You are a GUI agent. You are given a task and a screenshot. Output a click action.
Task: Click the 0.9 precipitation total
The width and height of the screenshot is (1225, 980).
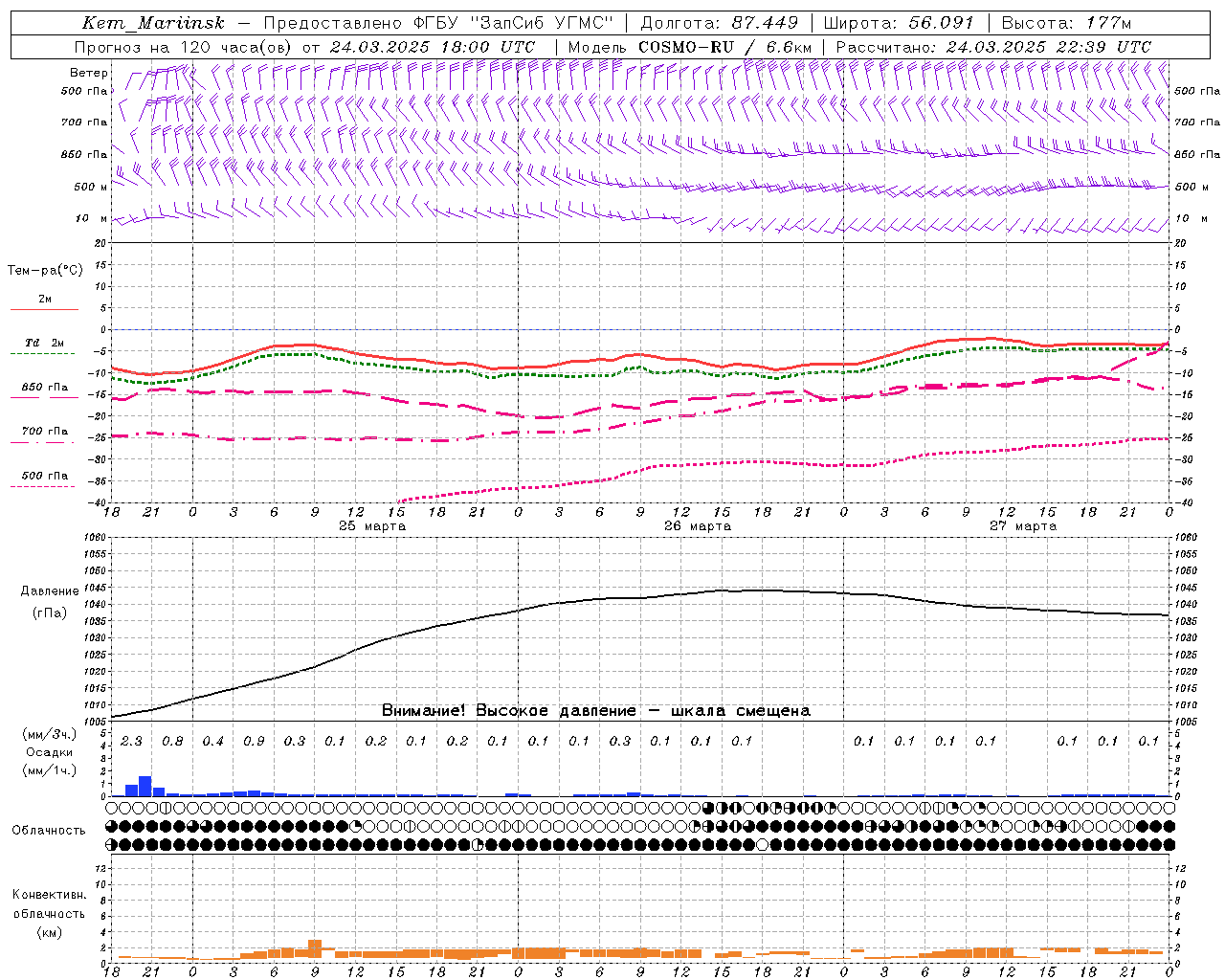tap(254, 741)
